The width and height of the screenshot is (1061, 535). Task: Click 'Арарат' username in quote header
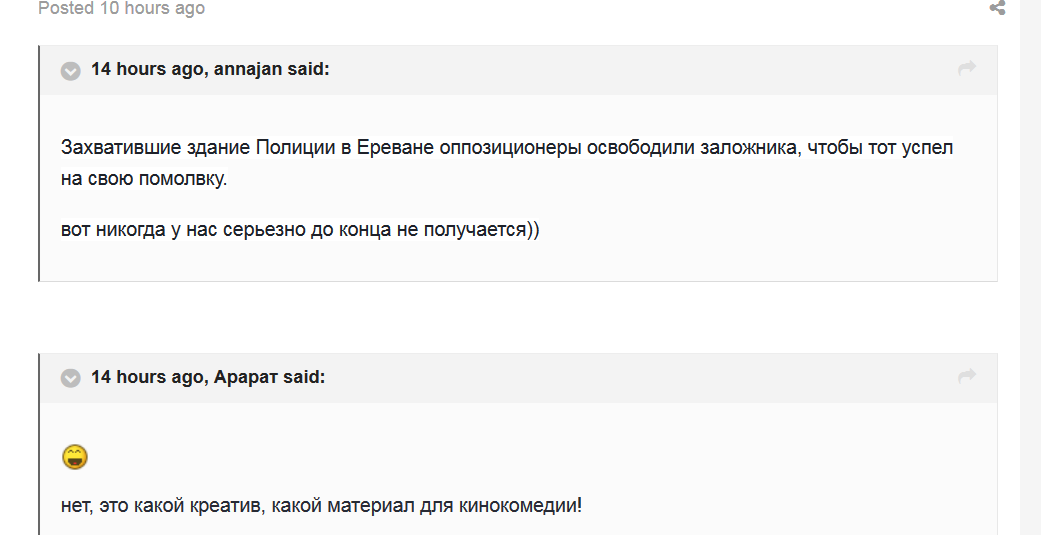[246, 377]
